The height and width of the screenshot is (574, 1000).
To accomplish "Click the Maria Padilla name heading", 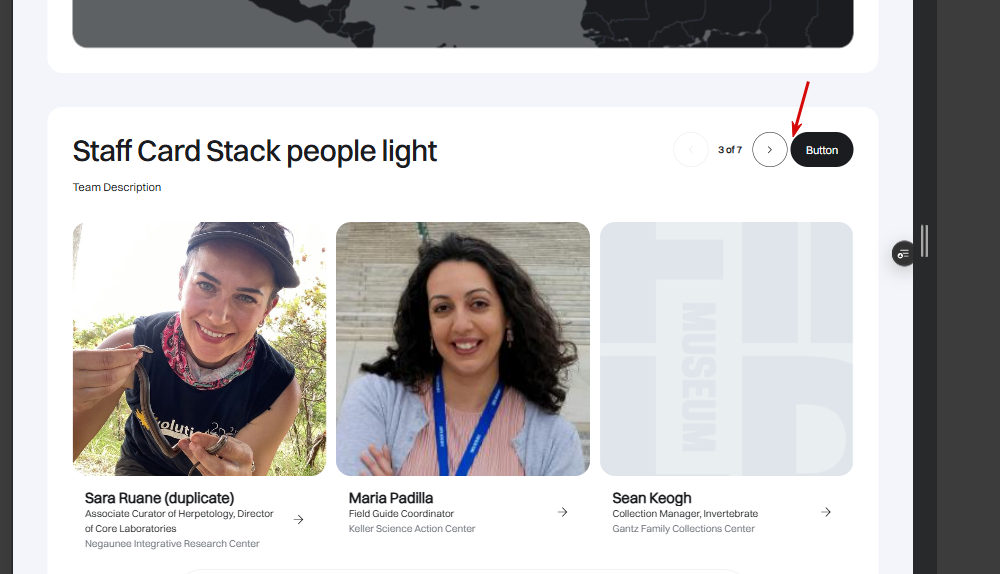I will pos(391,498).
